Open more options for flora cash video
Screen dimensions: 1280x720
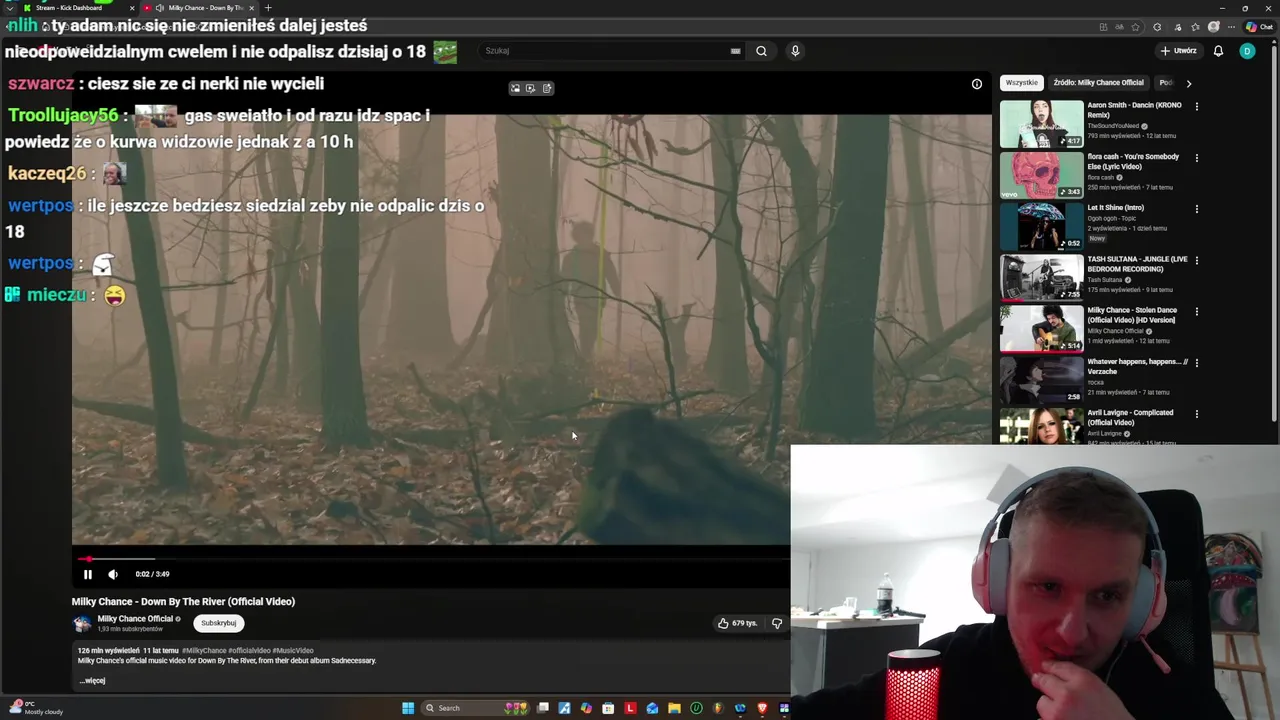pyautogui.click(x=1196, y=158)
